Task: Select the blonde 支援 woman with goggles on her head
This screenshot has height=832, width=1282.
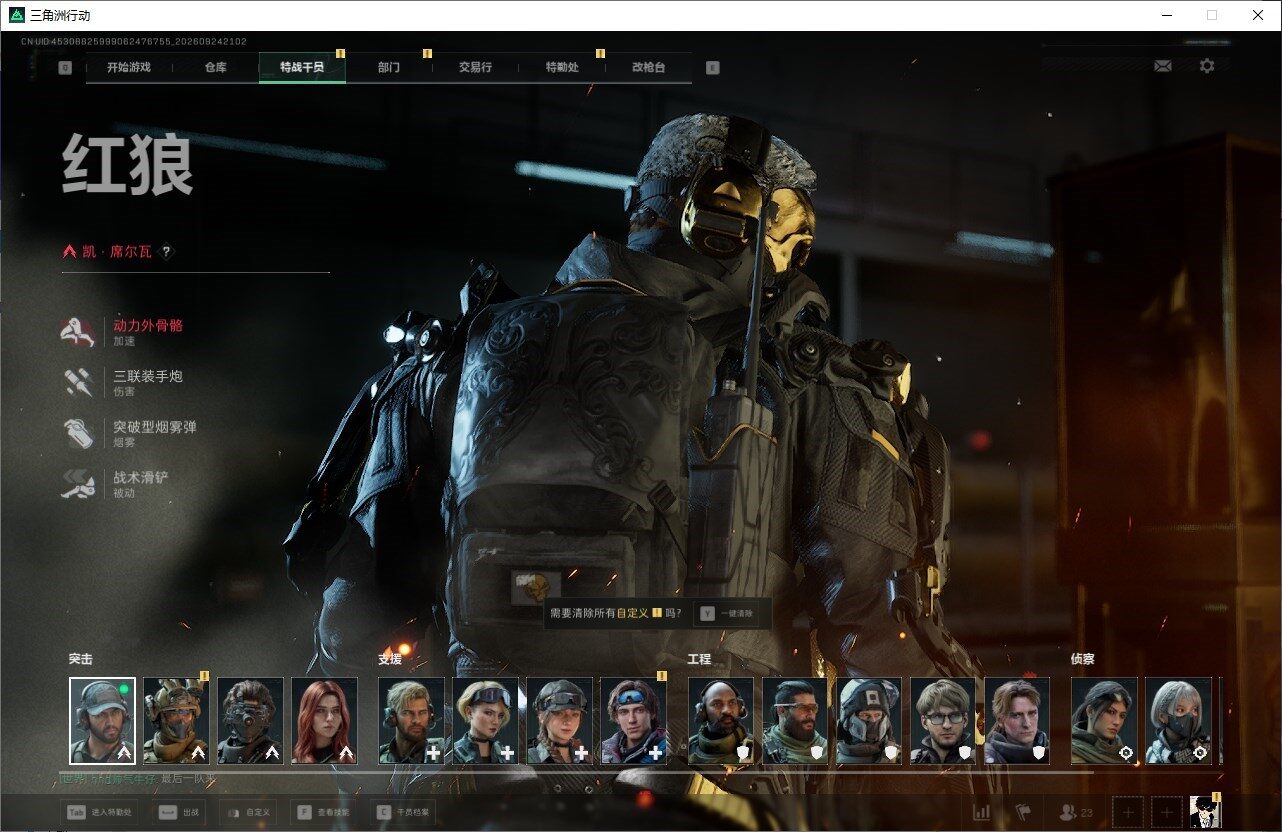Action: 485,721
